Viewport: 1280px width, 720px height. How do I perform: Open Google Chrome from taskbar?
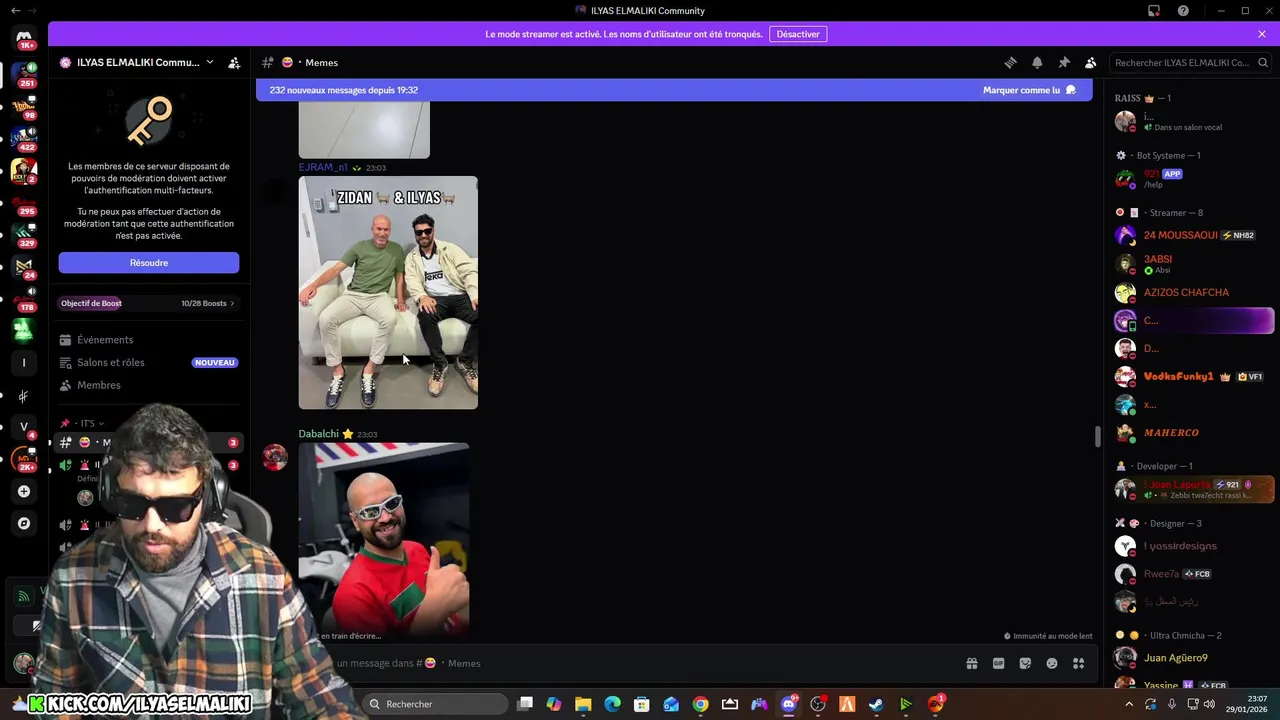(x=700, y=704)
